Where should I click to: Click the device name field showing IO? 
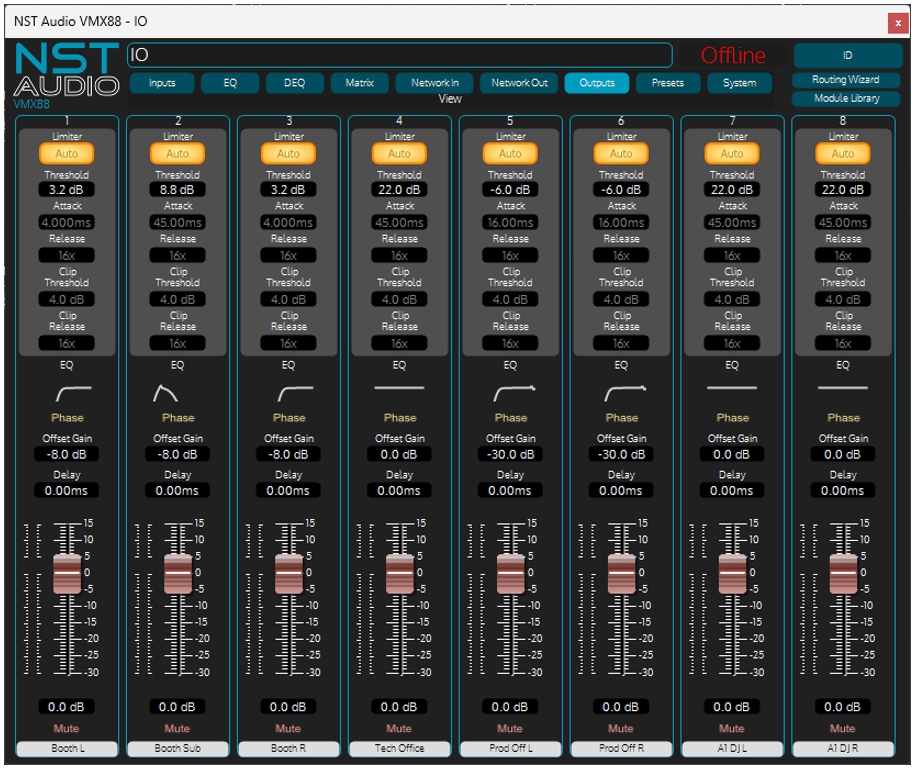[x=400, y=55]
